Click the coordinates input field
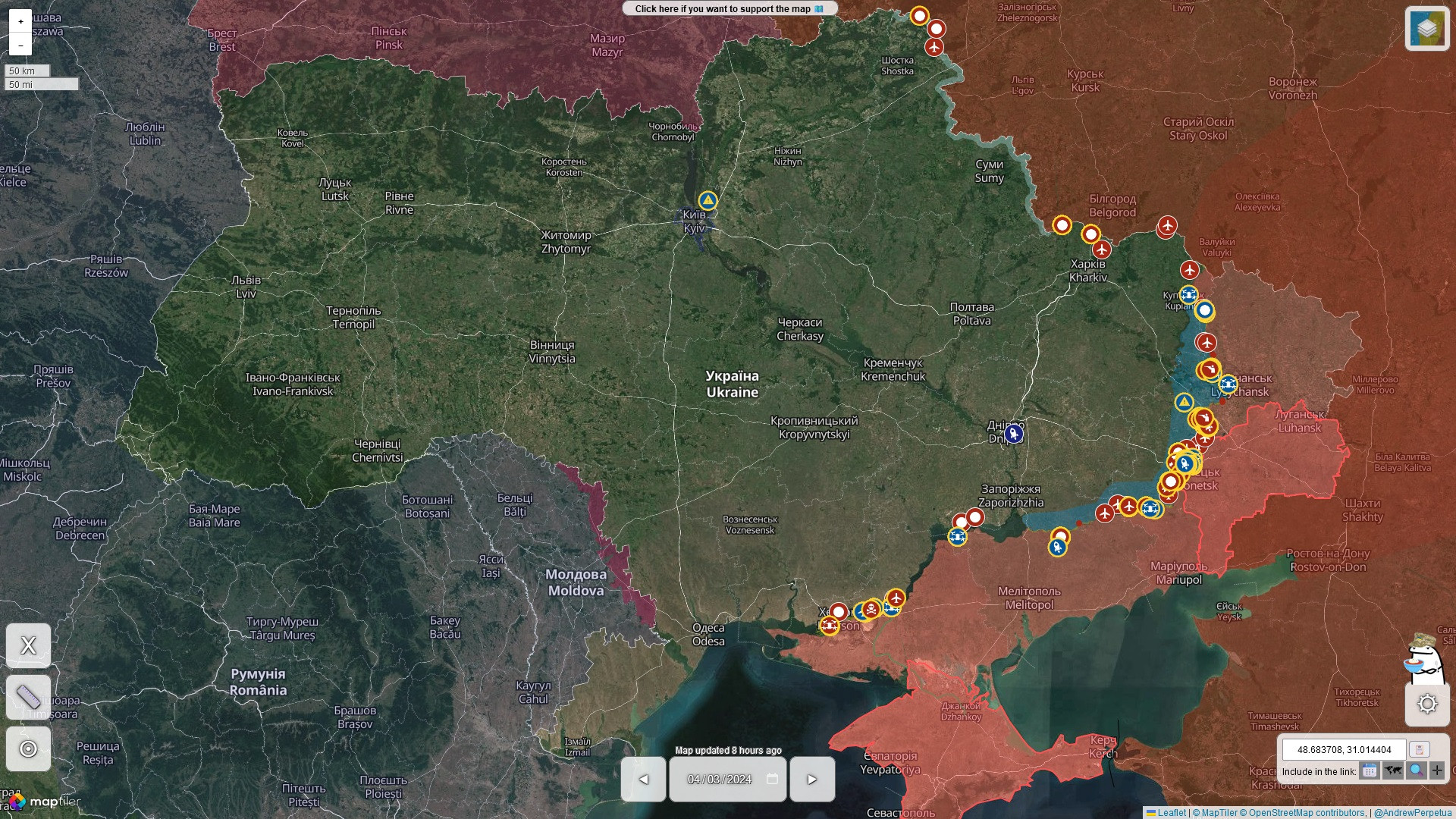 click(x=1344, y=749)
